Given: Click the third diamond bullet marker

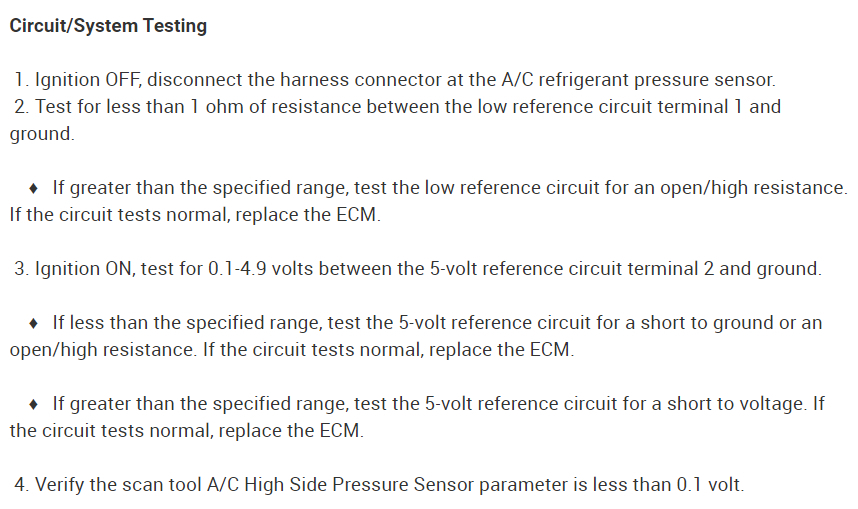Looking at the screenshot, I should click(35, 404).
